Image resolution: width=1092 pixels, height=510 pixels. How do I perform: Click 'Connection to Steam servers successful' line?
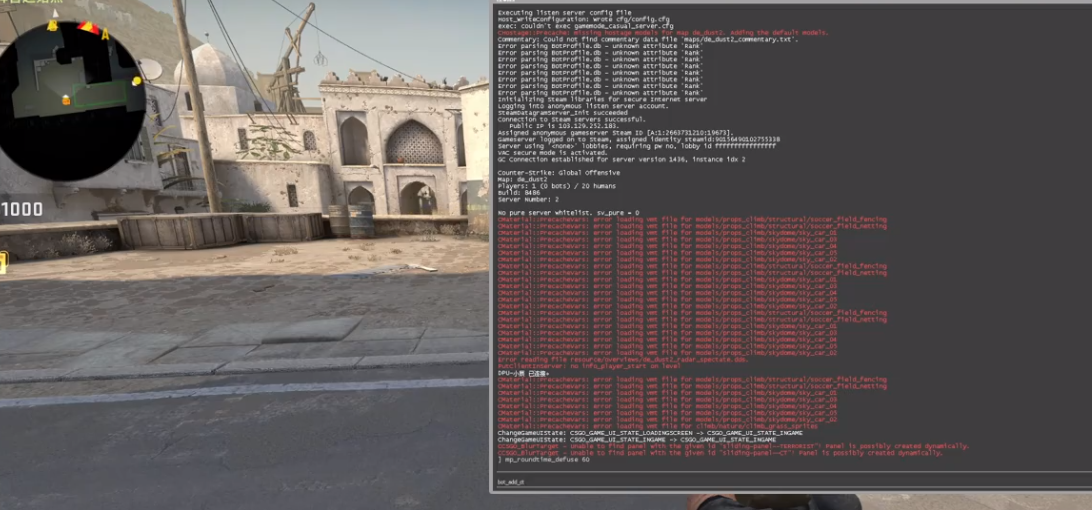[x=571, y=119]
